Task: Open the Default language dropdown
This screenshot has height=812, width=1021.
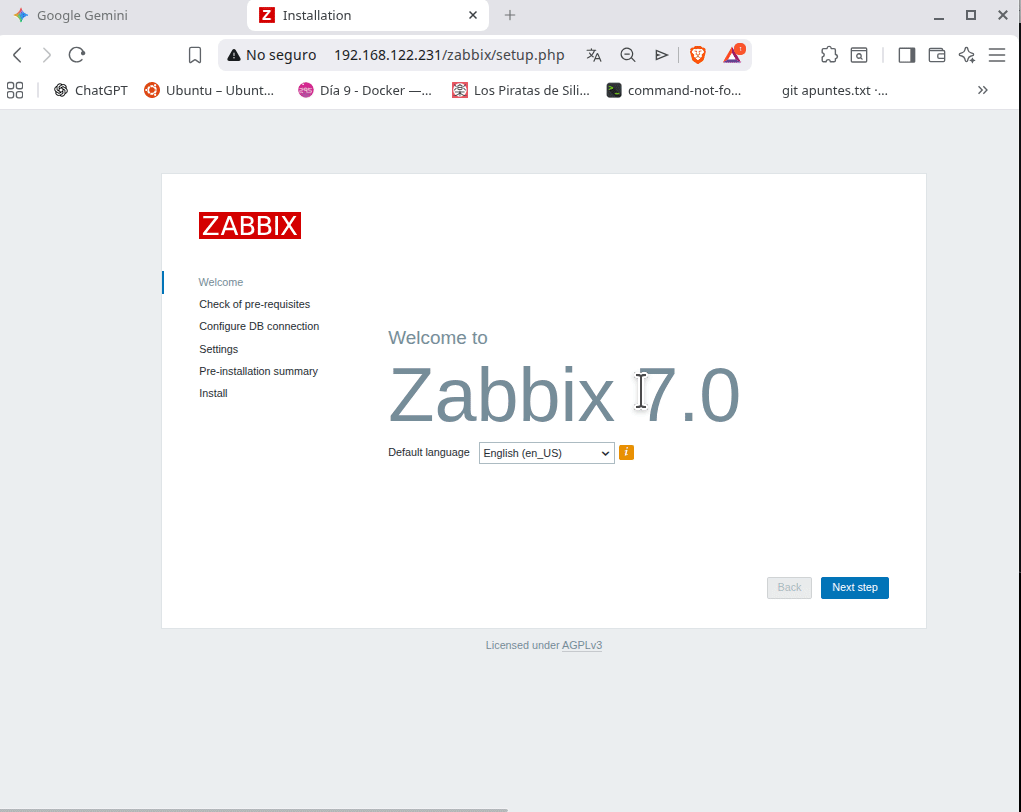Action: (546, 453)
